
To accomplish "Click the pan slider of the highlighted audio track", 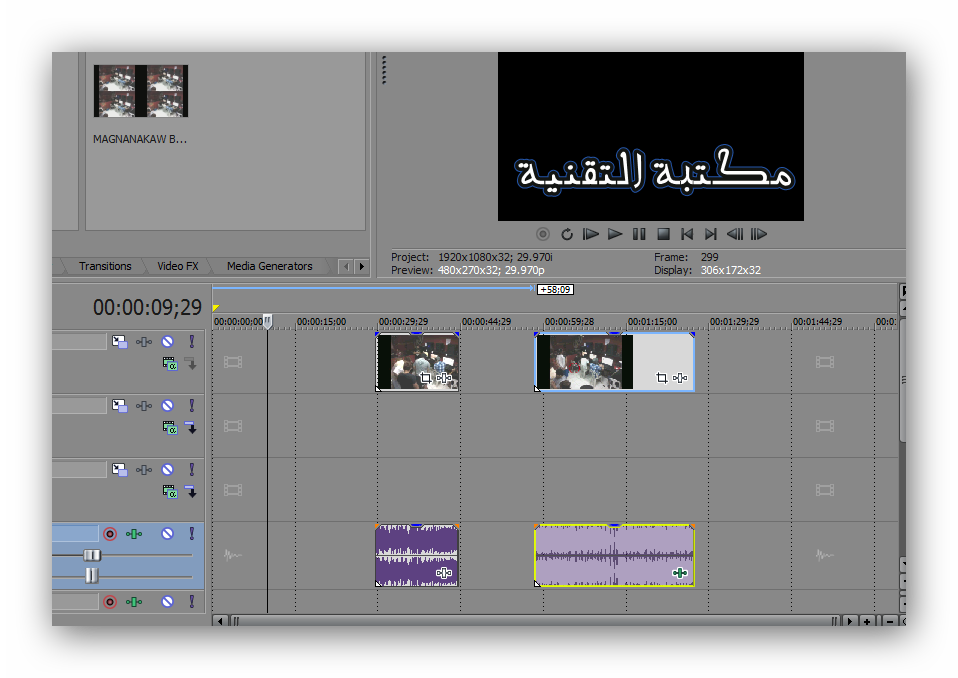I will [92, 575].
